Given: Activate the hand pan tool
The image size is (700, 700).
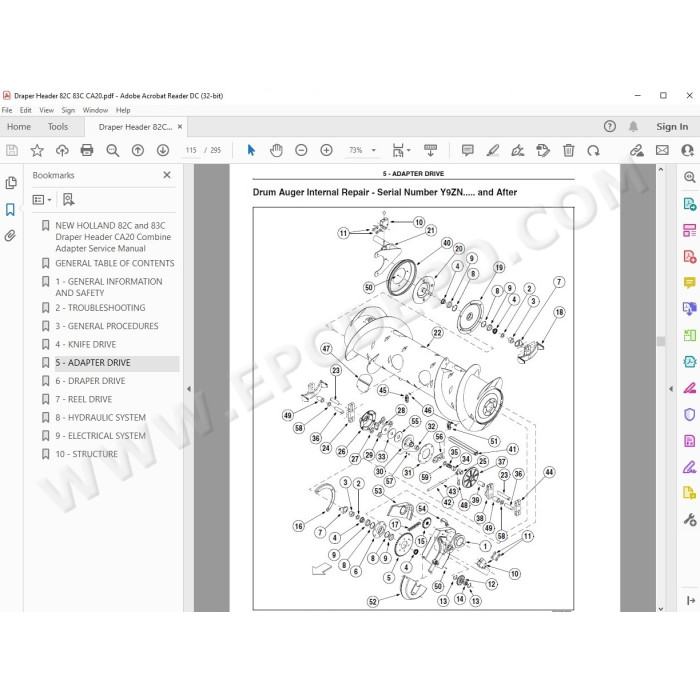Looking at the screenshot, I should (276, 150).
